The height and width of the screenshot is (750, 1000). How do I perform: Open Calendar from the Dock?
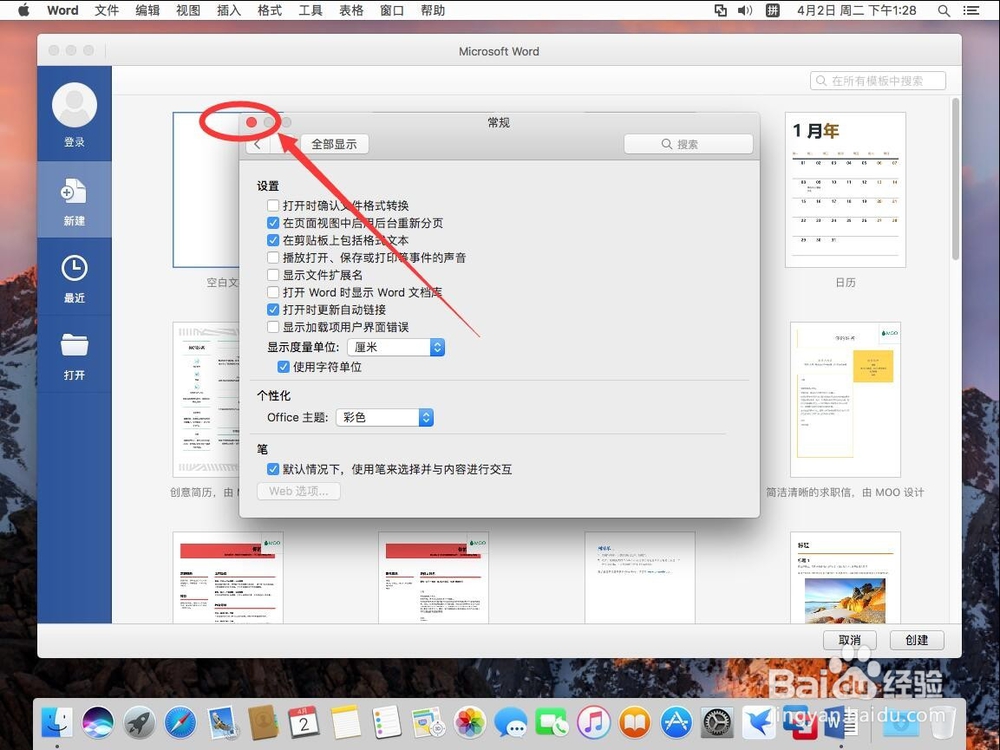click(x=304, y=723)
